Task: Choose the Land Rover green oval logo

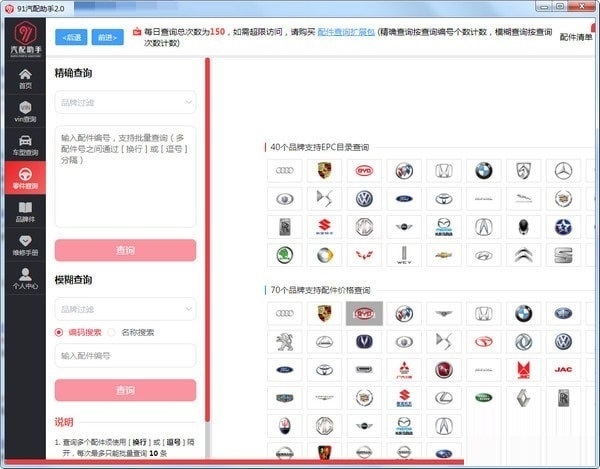Action: click(x=484, y=397)
